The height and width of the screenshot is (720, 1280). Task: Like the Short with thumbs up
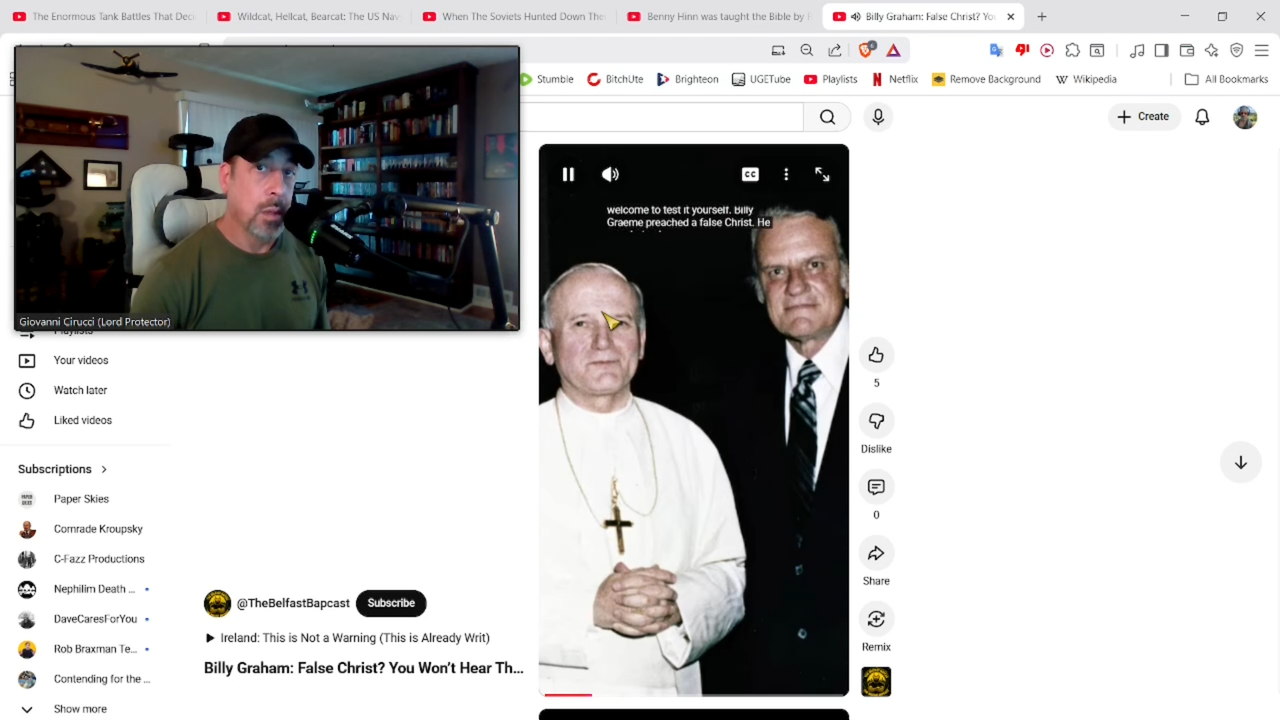(x=876, y=355)
